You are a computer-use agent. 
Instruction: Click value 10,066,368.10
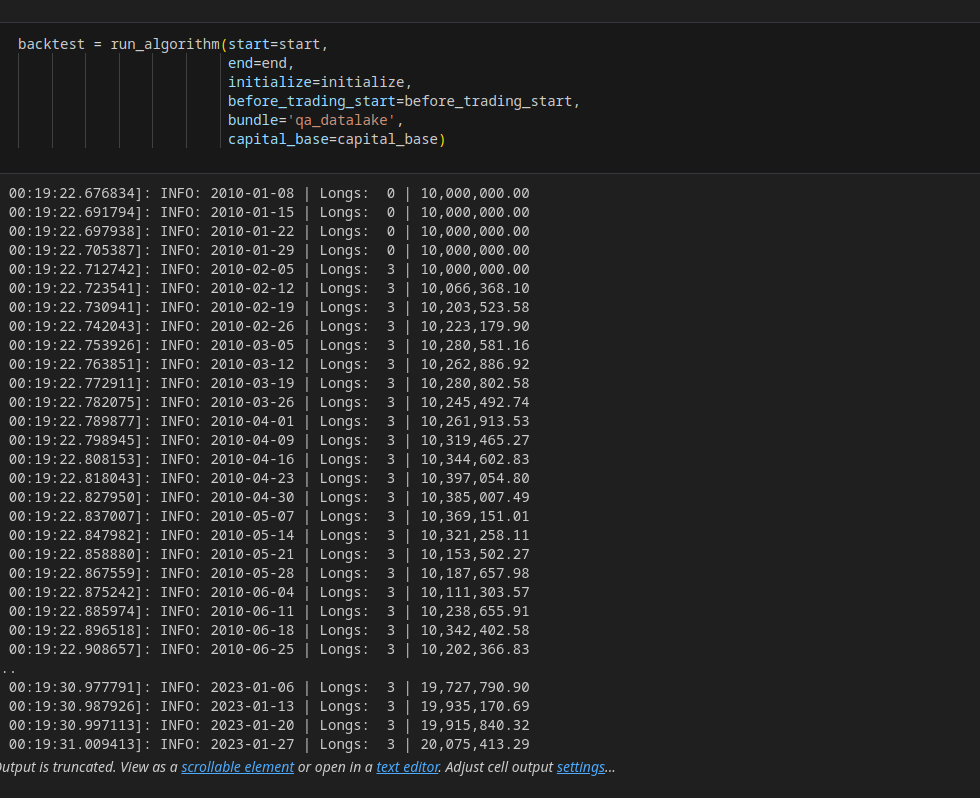pos(475,289)
